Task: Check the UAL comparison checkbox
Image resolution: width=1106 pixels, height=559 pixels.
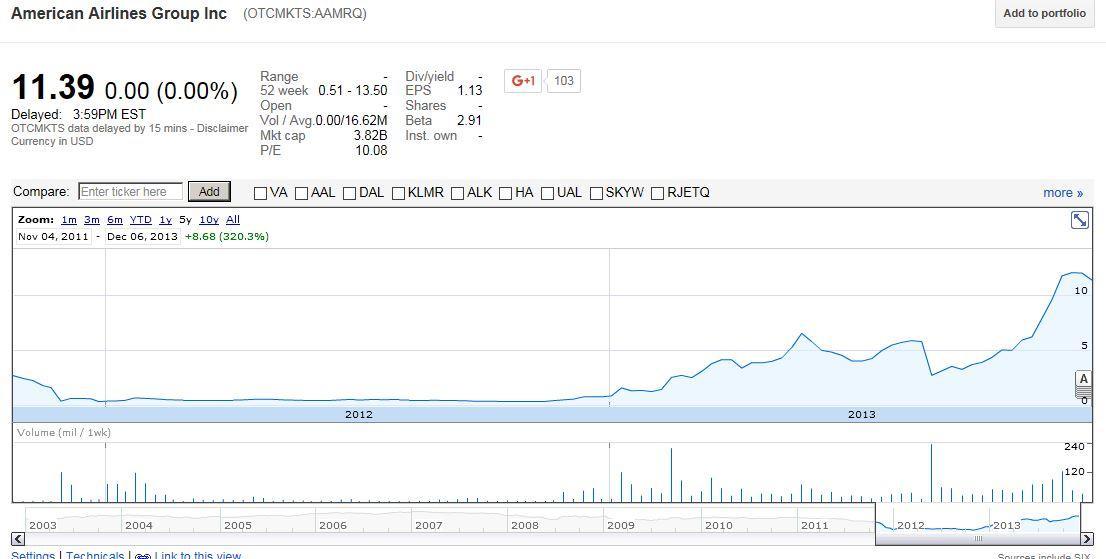Action: (x=547, y=193)
